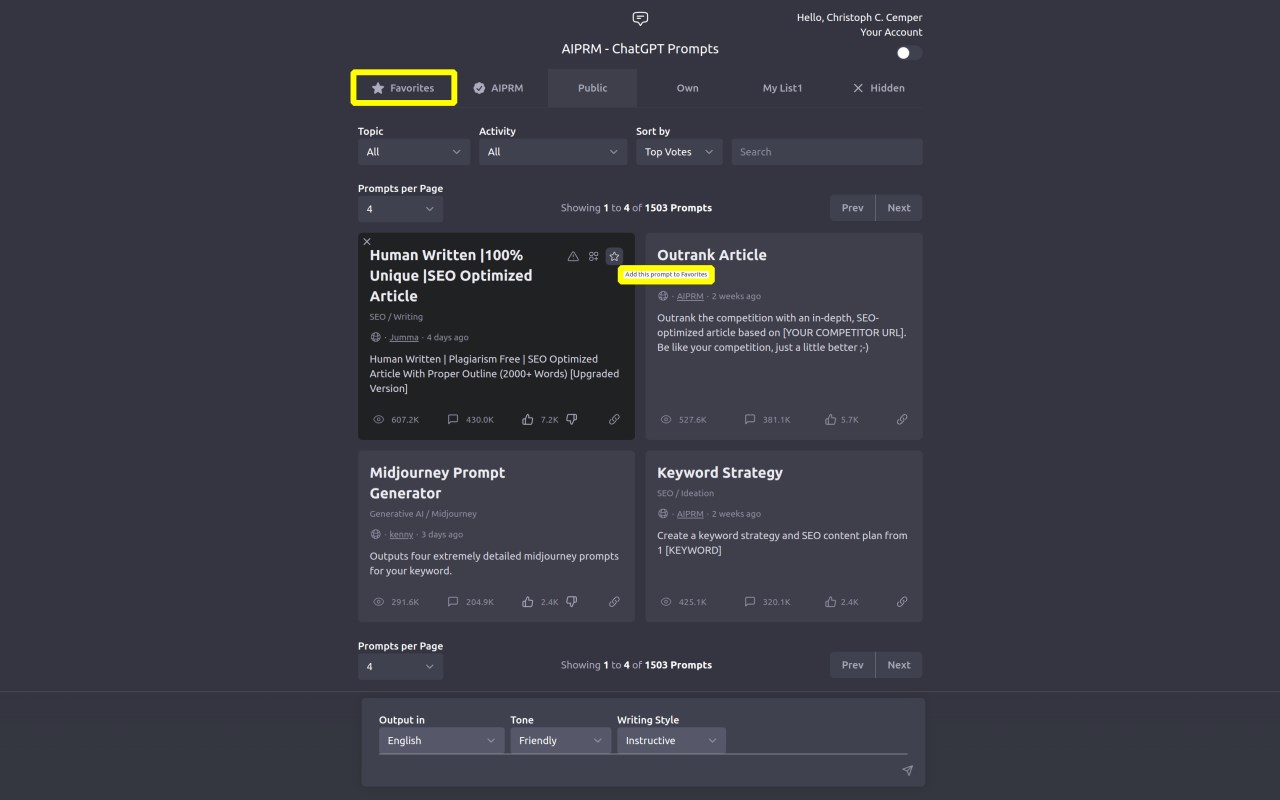
Task: Open the author link Jumma
Action: [x=404, y=337]
